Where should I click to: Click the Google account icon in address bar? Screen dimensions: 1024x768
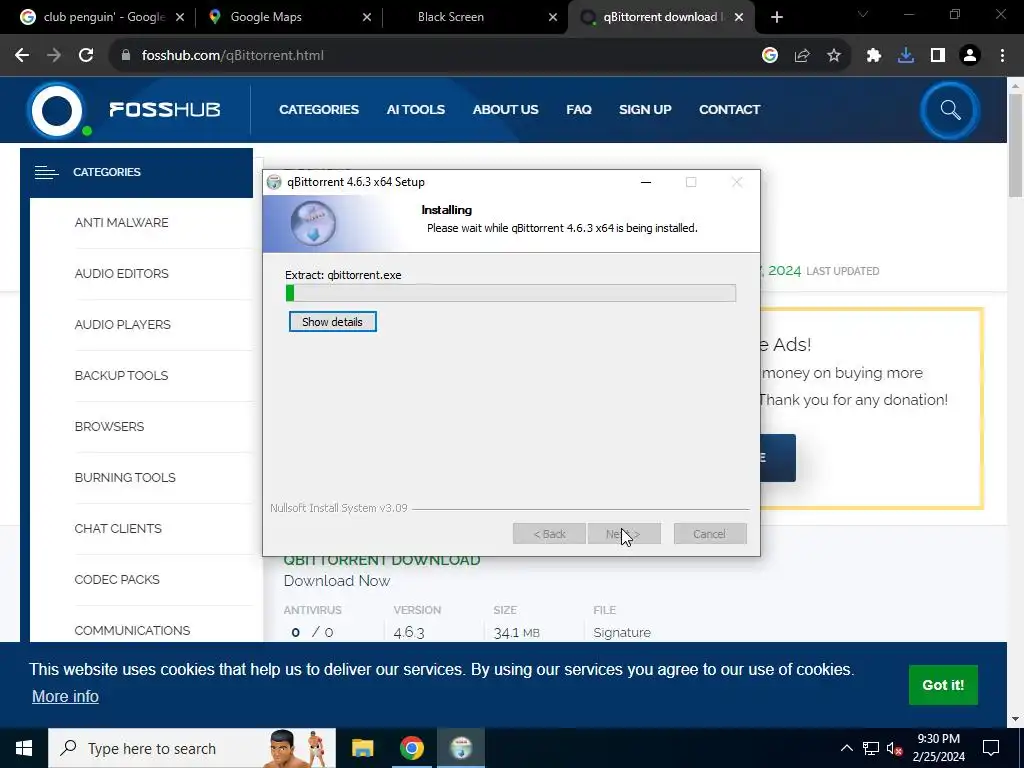click(x=770, y=56)
